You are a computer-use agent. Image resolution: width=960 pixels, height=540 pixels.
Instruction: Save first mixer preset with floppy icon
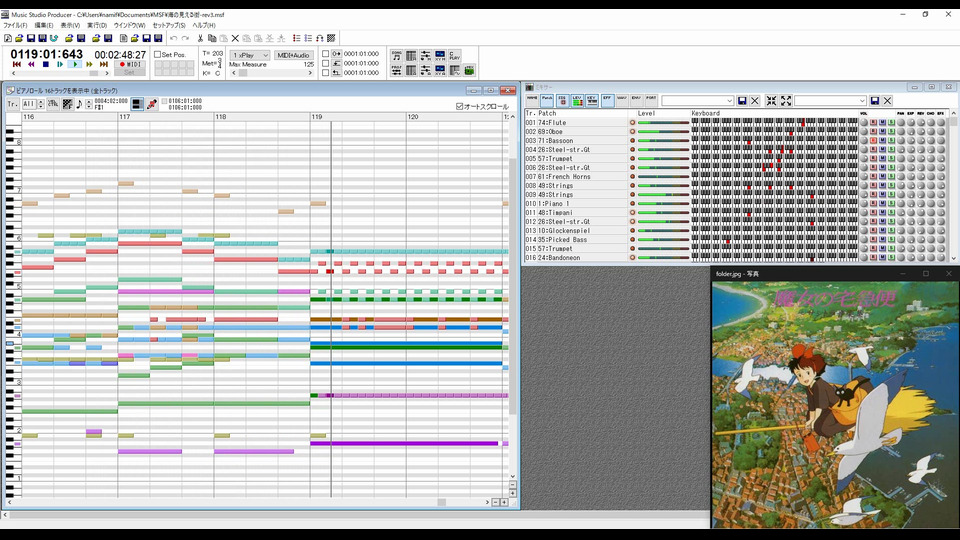coord(742,100)
